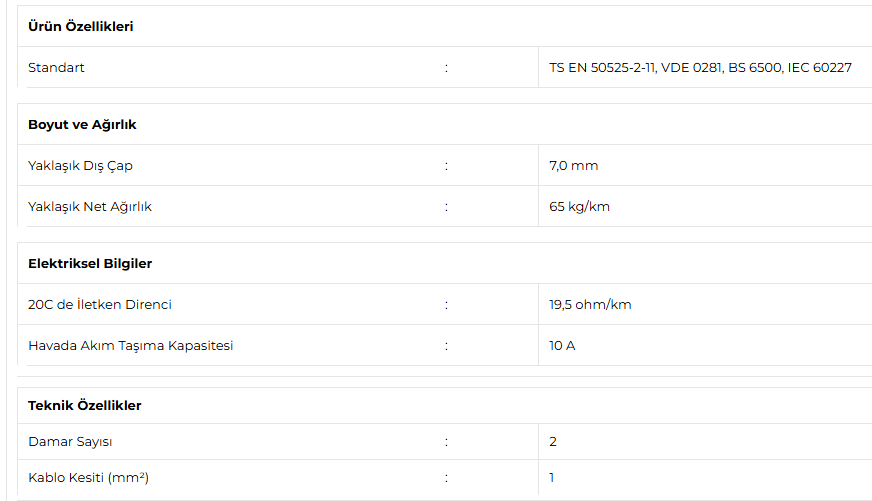Click the 19,5 ohm/km resistance value
This screenshot has width=872, height=501.
tap(590, 305)
